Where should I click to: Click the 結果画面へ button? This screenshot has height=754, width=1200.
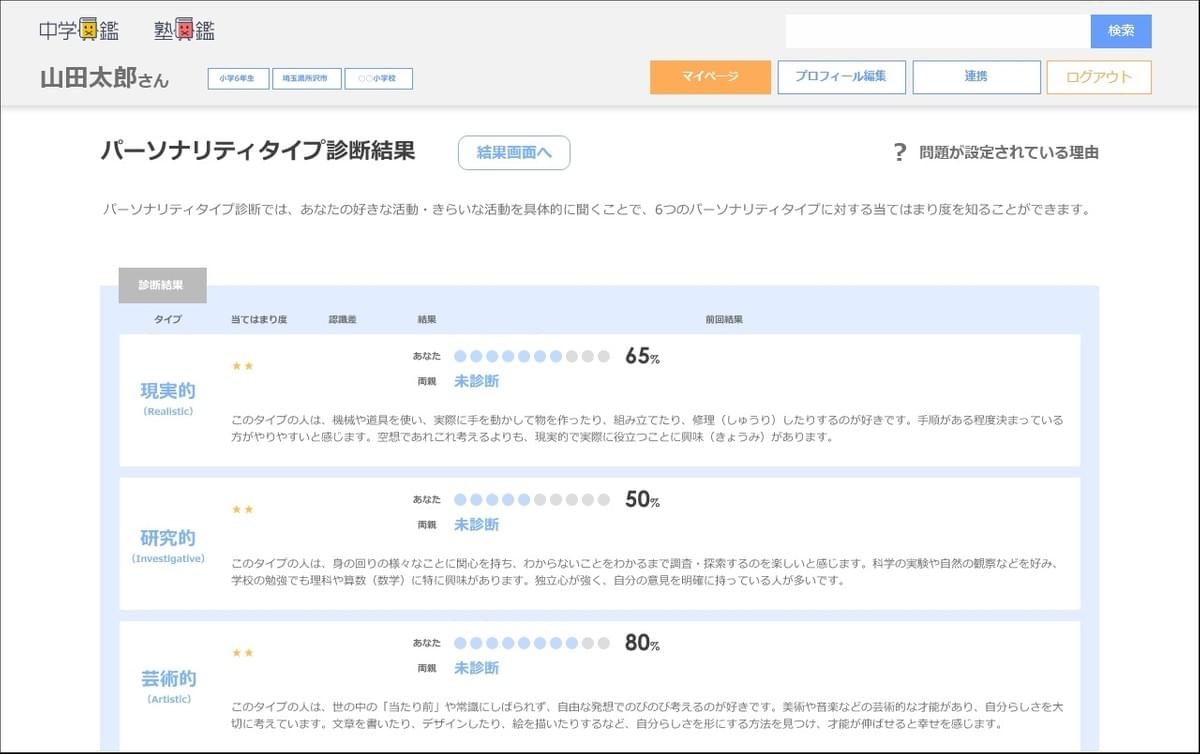point(514,153)
